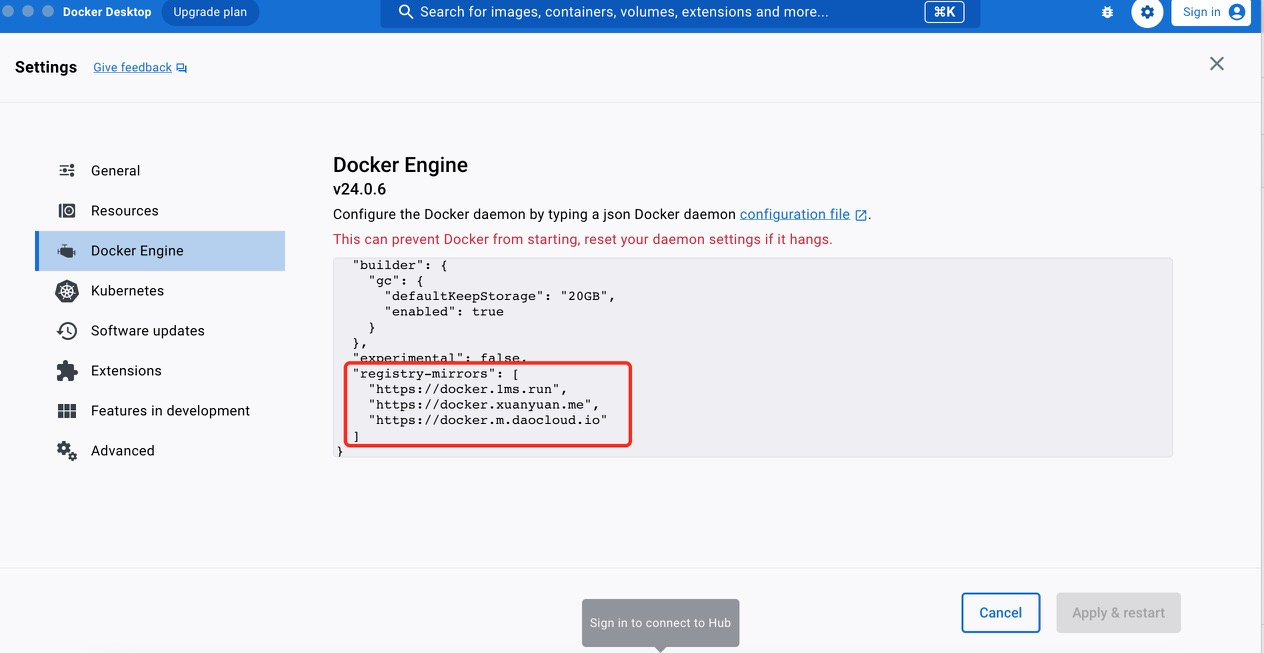Click the Upgrade plan button

210,12
